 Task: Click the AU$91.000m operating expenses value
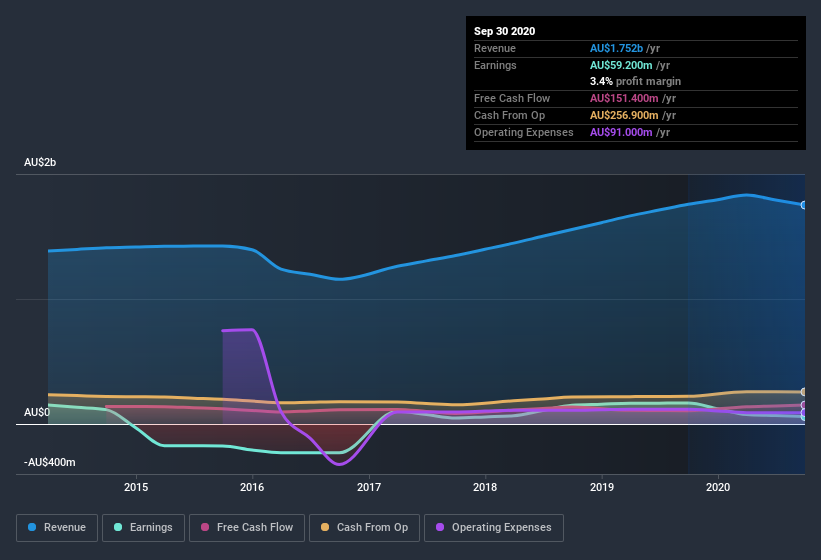tap(621, 132)
